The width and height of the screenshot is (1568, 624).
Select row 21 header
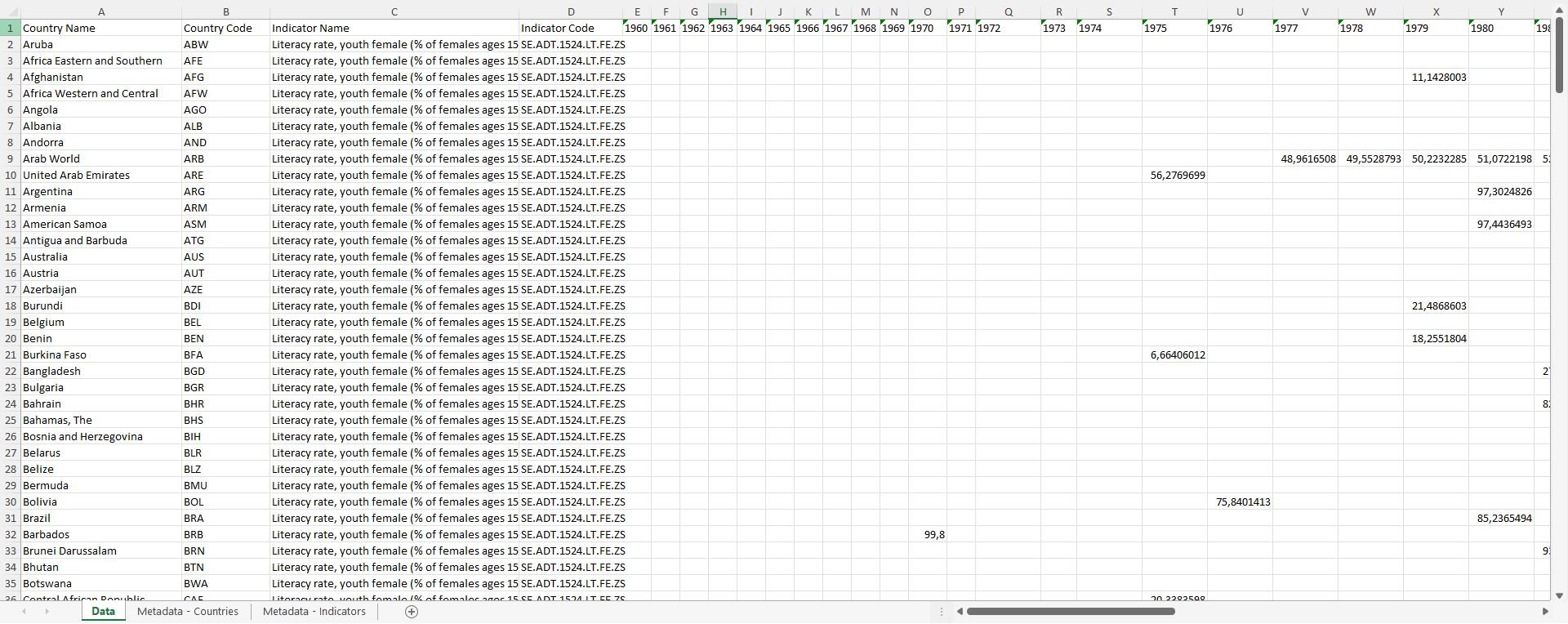click(x=10, y=354)
